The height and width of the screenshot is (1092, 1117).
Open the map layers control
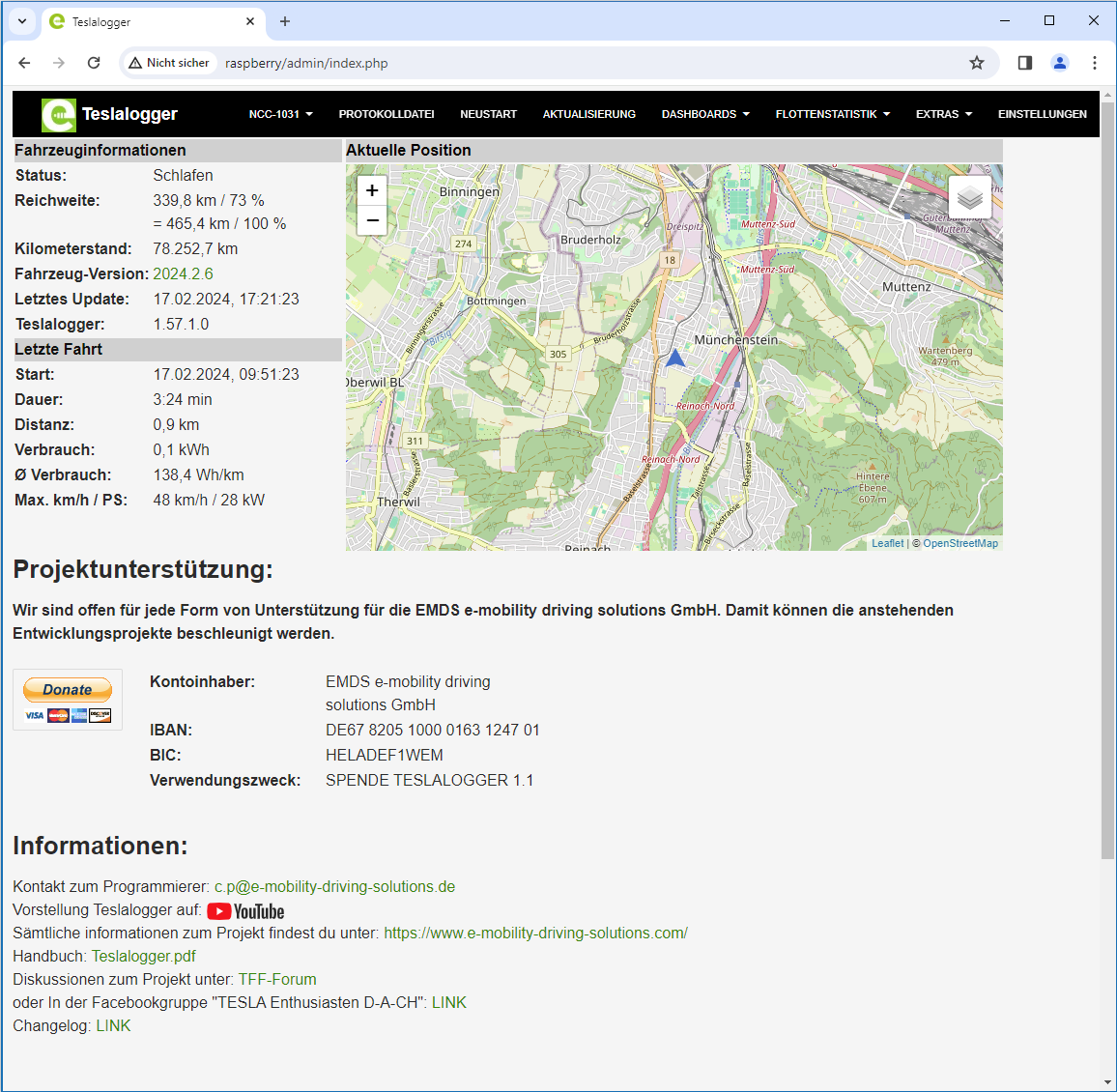(x=970, y=198)
